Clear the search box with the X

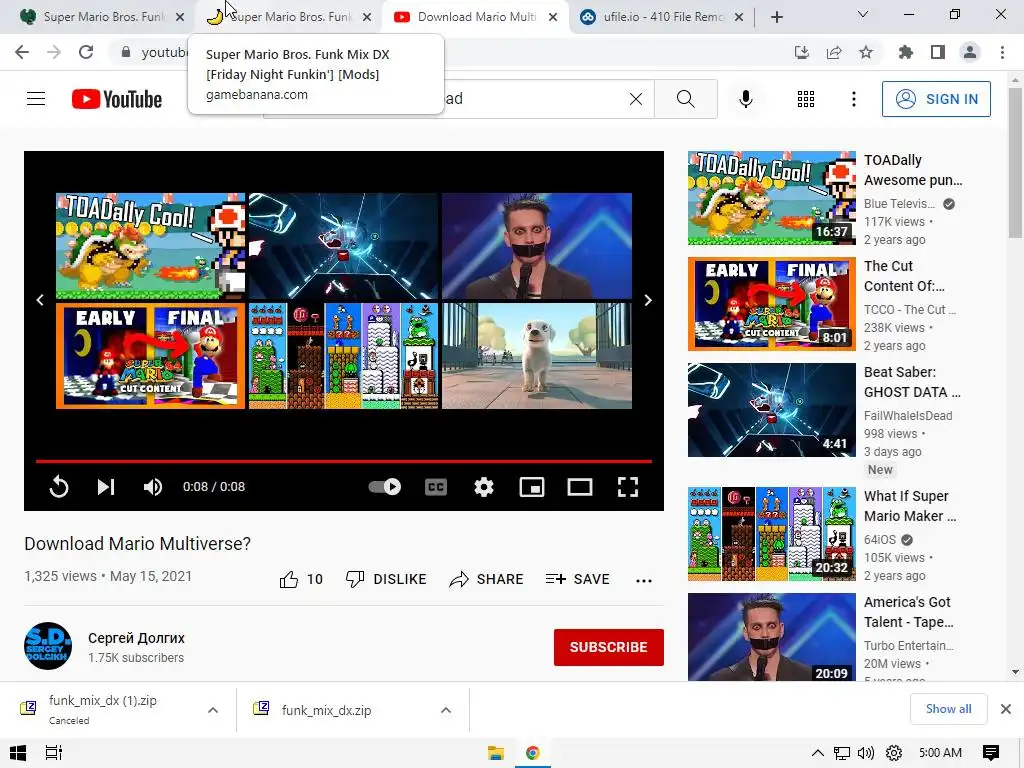click(635, 99)
